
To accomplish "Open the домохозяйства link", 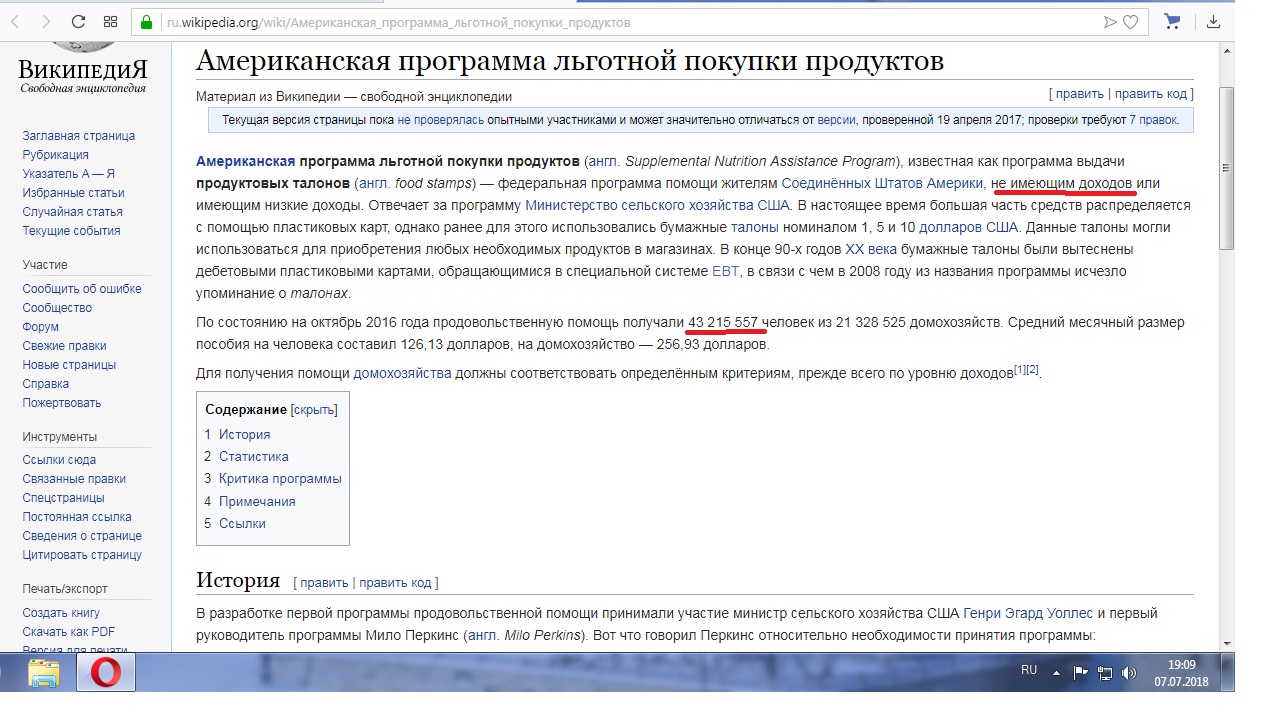I will click(402, 373).
